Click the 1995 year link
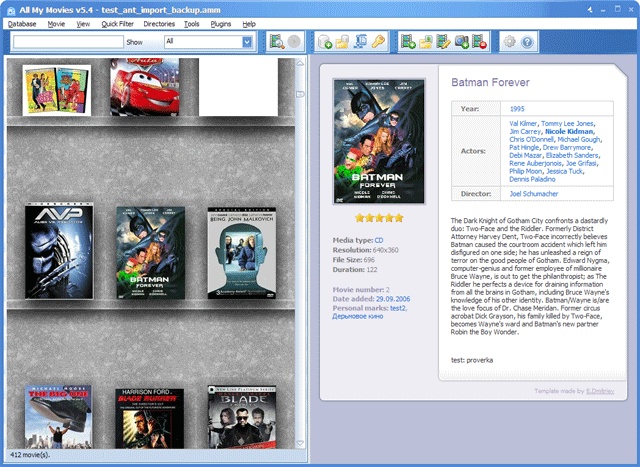The width and height of the screenshot is (640, 467). [x=517, y=108]
